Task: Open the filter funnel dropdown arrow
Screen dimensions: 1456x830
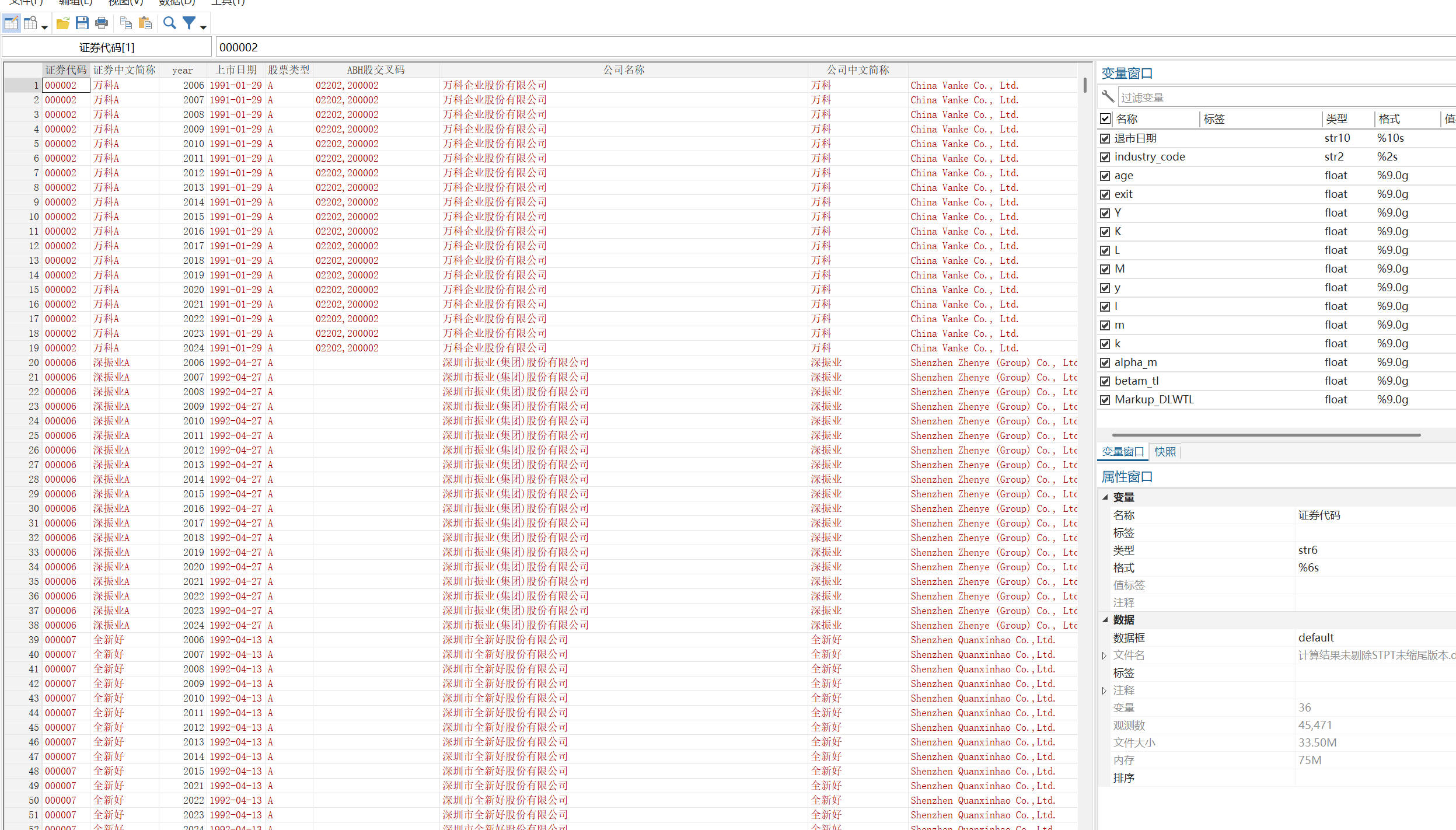Action: [203, 27]
